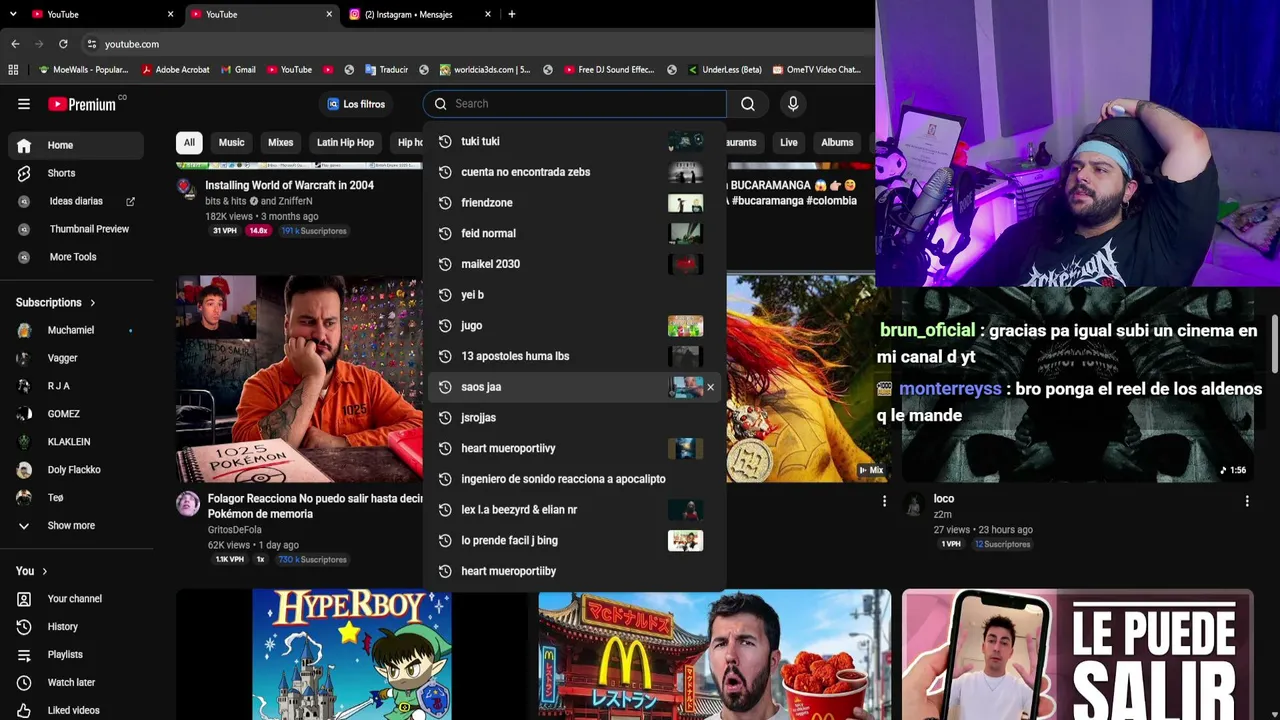Select the 'jsrojjas' search suggestion
The height and width of the screenshot is (720, 1280).
[x=575, y=418]
